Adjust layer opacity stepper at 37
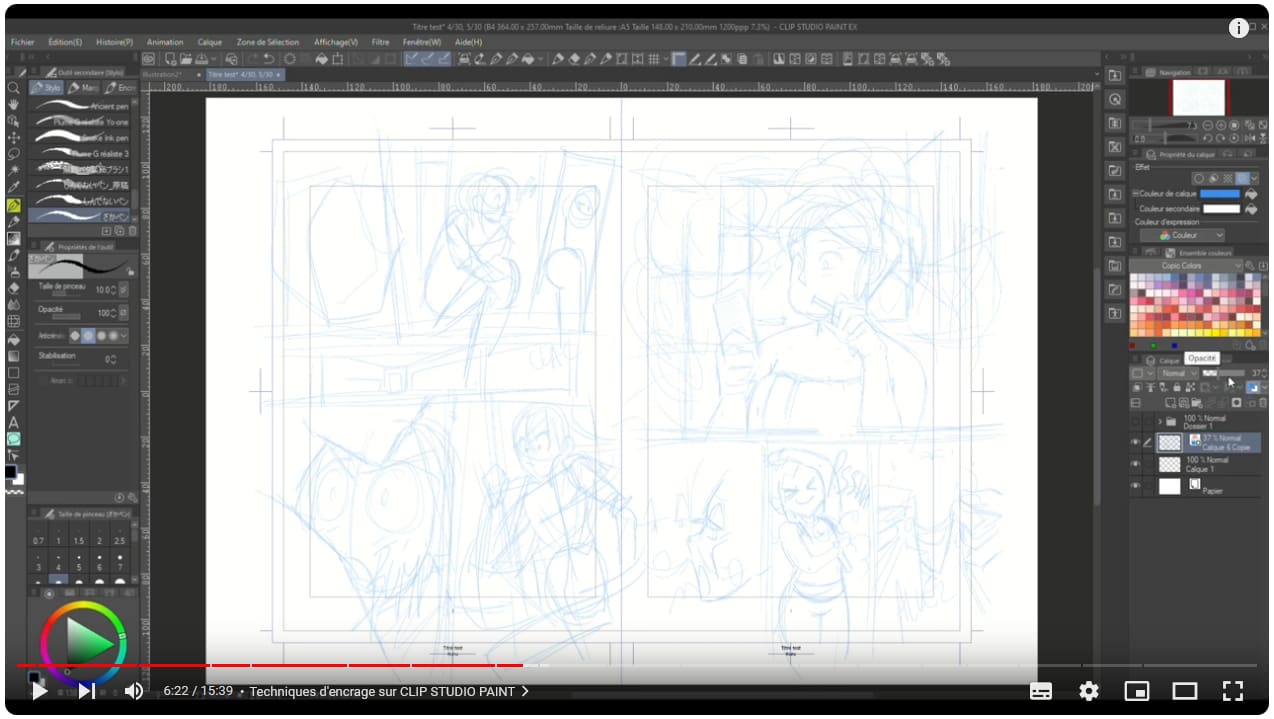The image size is (1274, 719). (x=1263, y=373)
